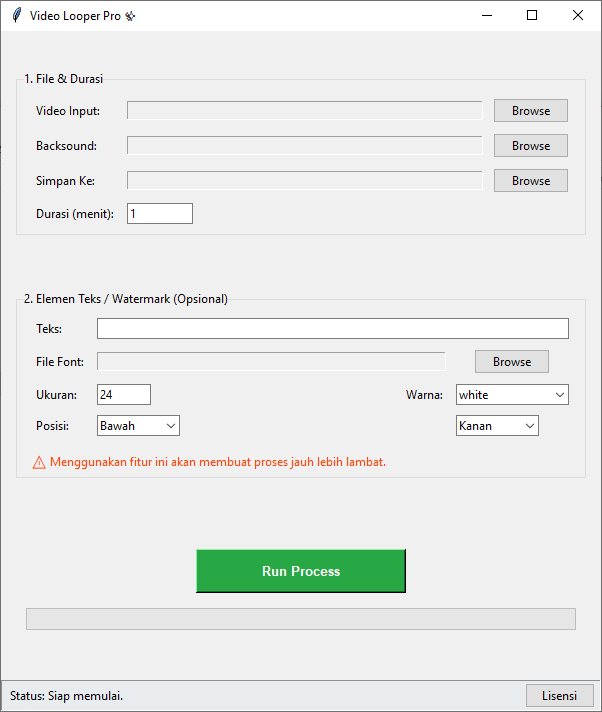Click the Video Input path field
Screen dimensions: 602x712
(304, 111)
